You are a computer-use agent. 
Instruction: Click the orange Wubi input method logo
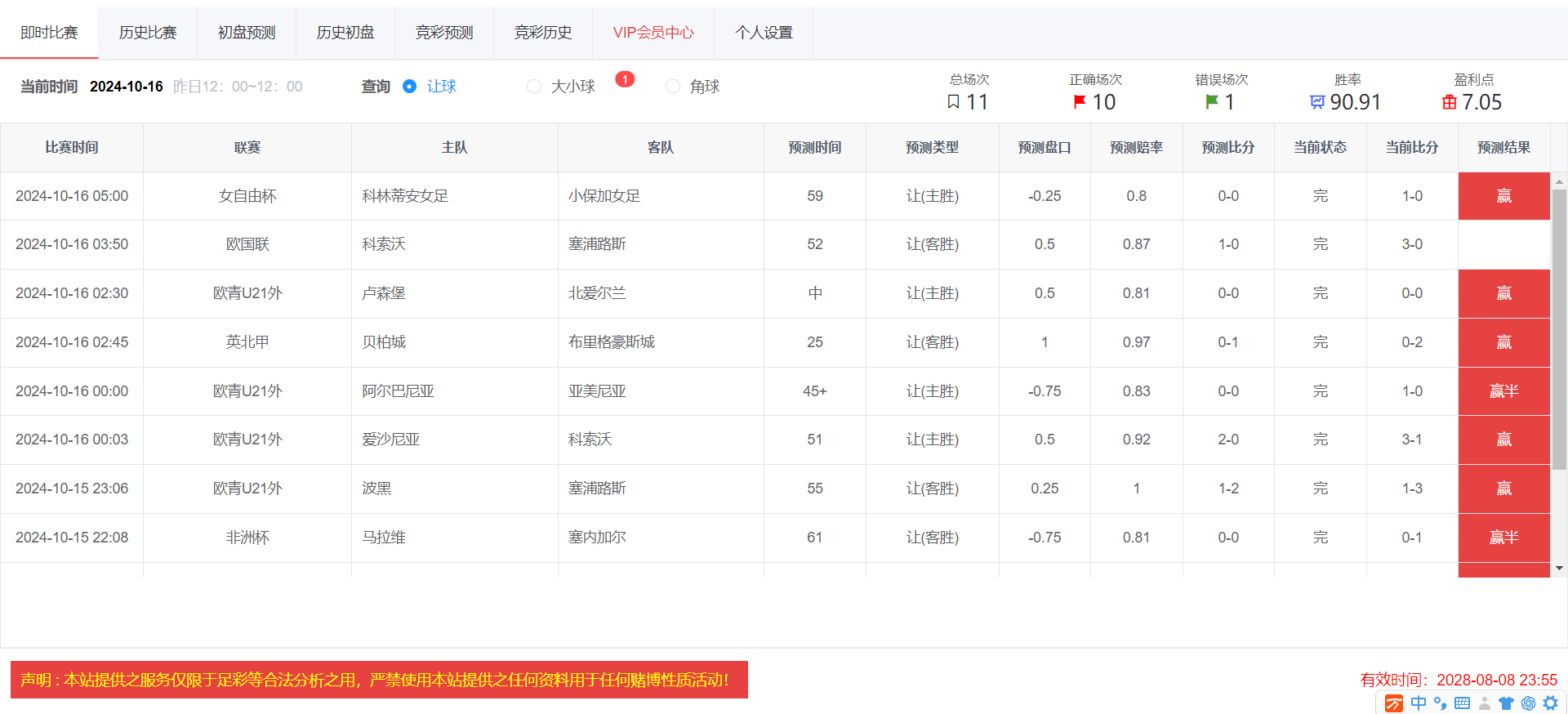[x=1394, y=703]
